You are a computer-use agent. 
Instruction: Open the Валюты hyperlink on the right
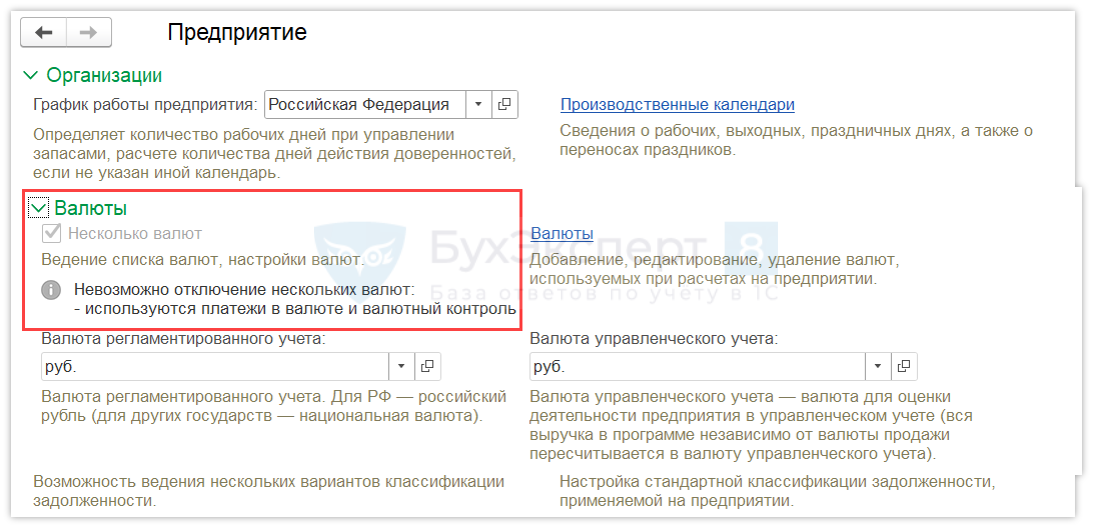pyautogui.click(x=562, y=234)
